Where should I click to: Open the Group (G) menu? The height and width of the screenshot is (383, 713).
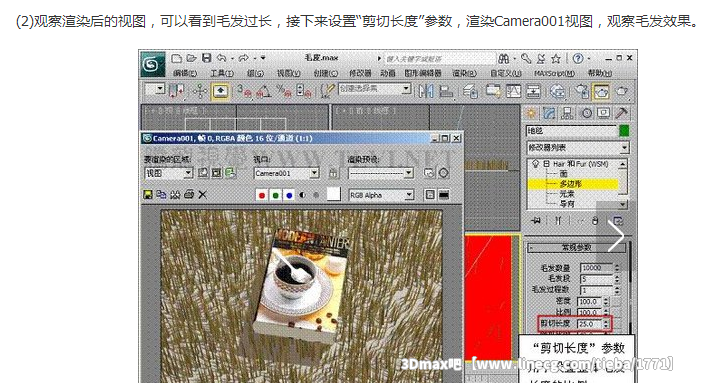point(255,73)
